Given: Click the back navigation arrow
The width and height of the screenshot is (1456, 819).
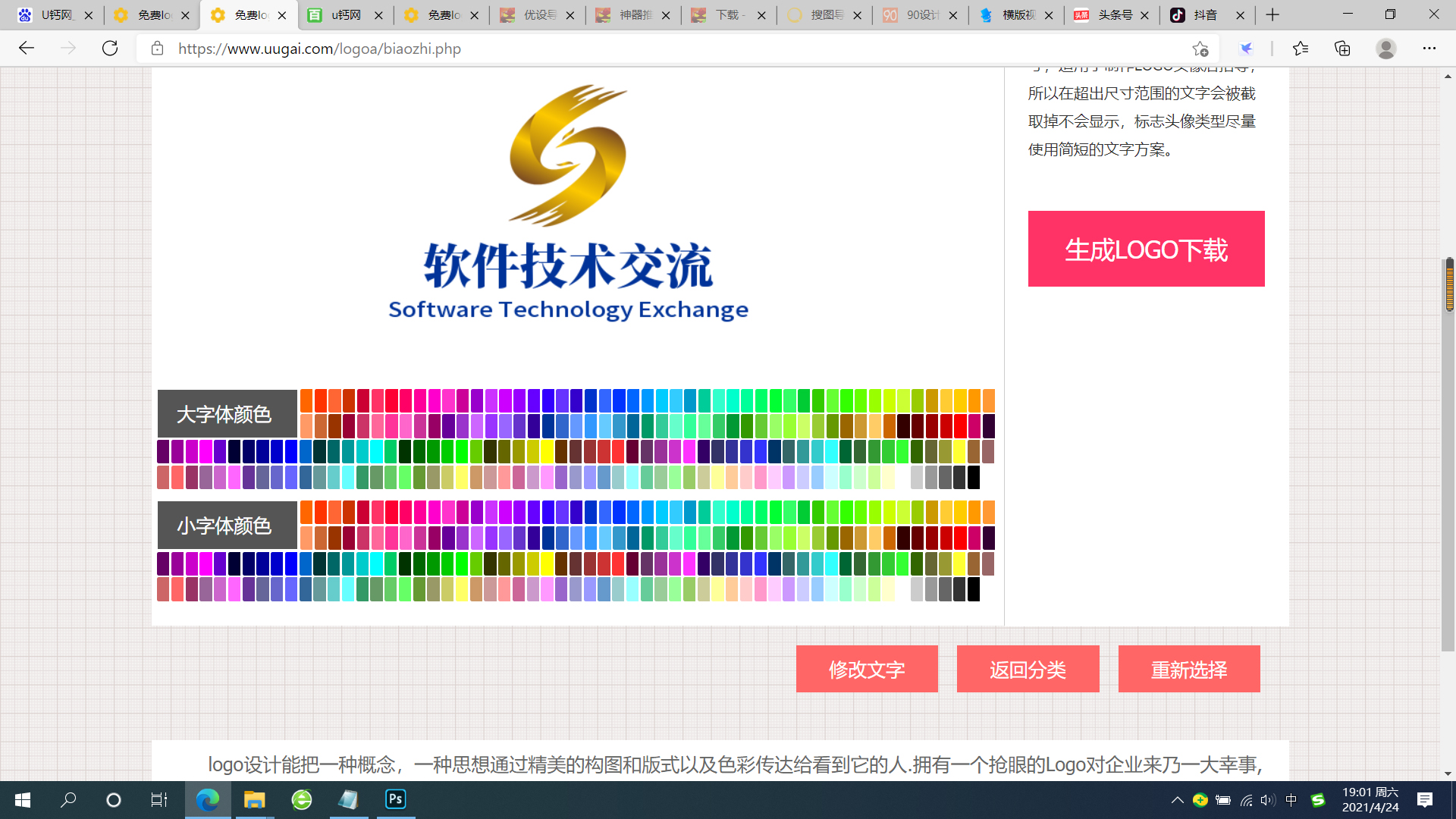Looking at the screenshot, I should (27, 48).
